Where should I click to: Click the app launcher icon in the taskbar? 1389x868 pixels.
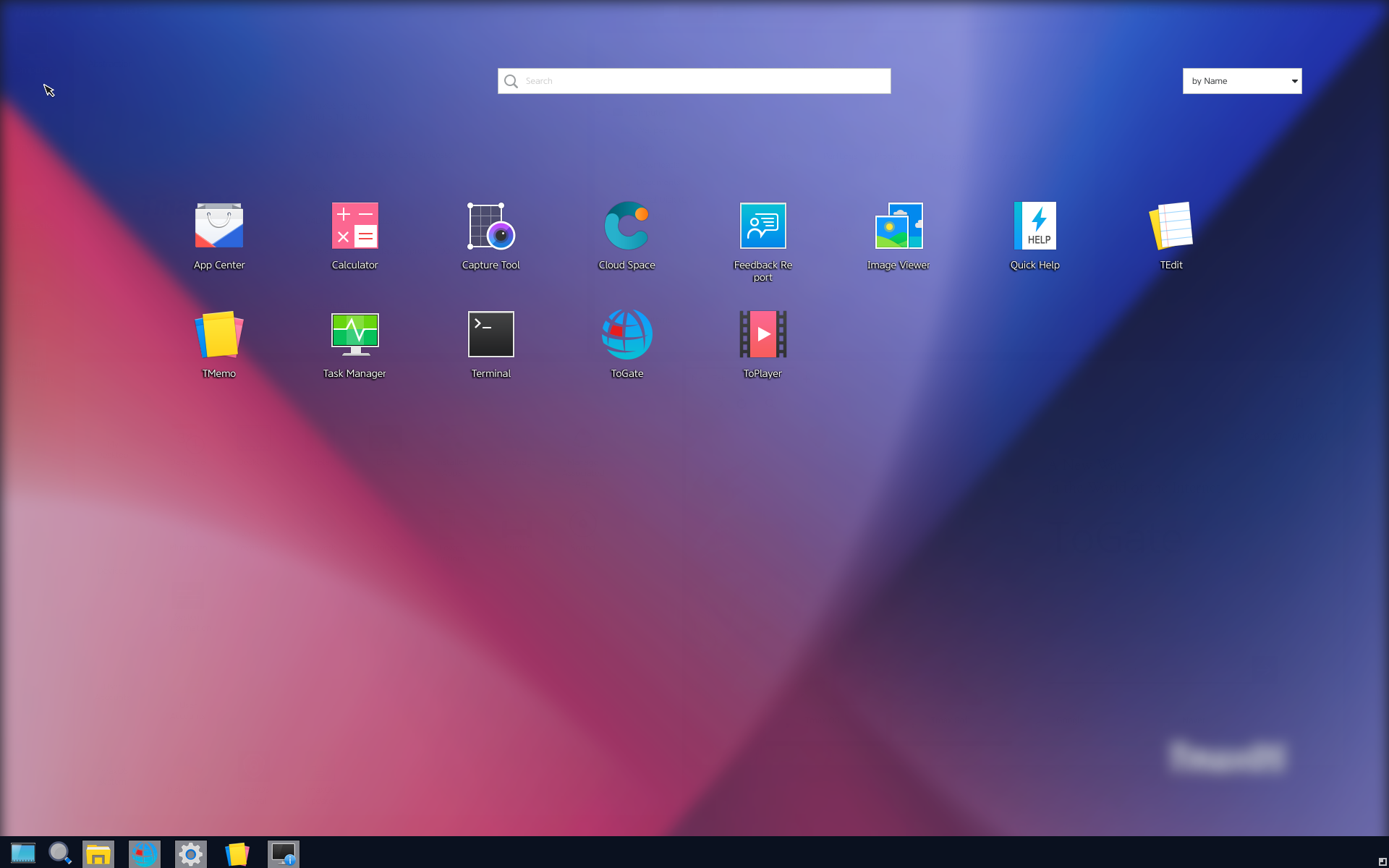[x=23, y=854]
